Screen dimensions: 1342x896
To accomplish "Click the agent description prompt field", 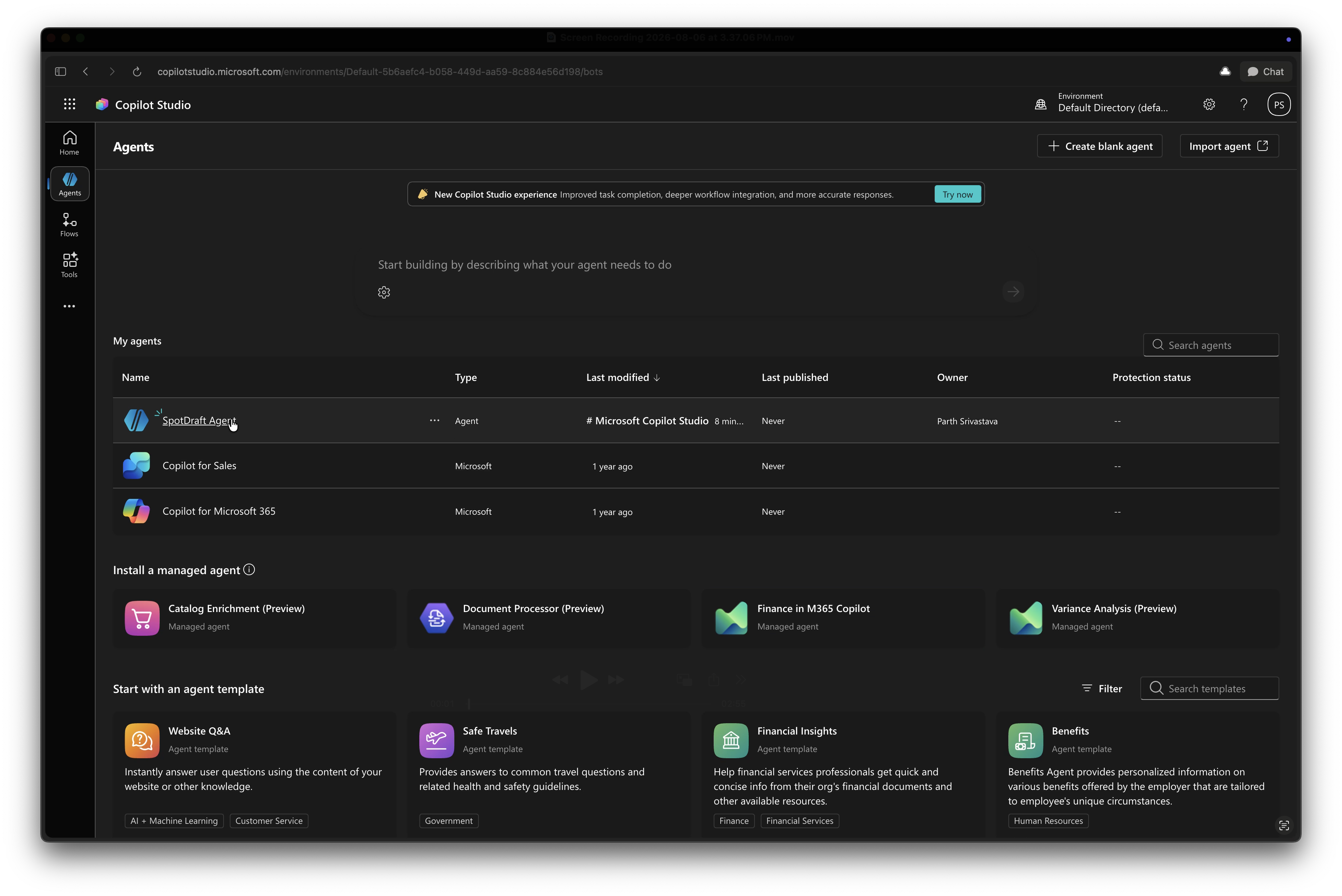I will [695, 265].
